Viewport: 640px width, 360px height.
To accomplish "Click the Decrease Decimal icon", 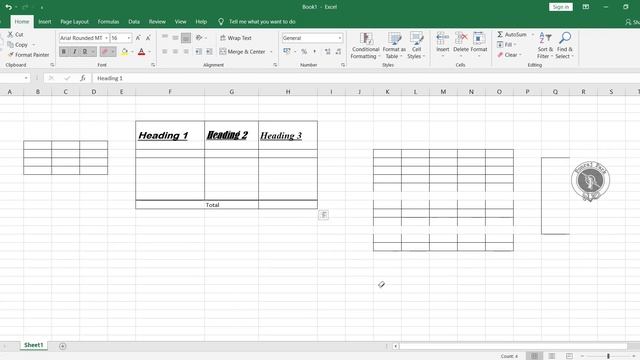I will 338,51.
